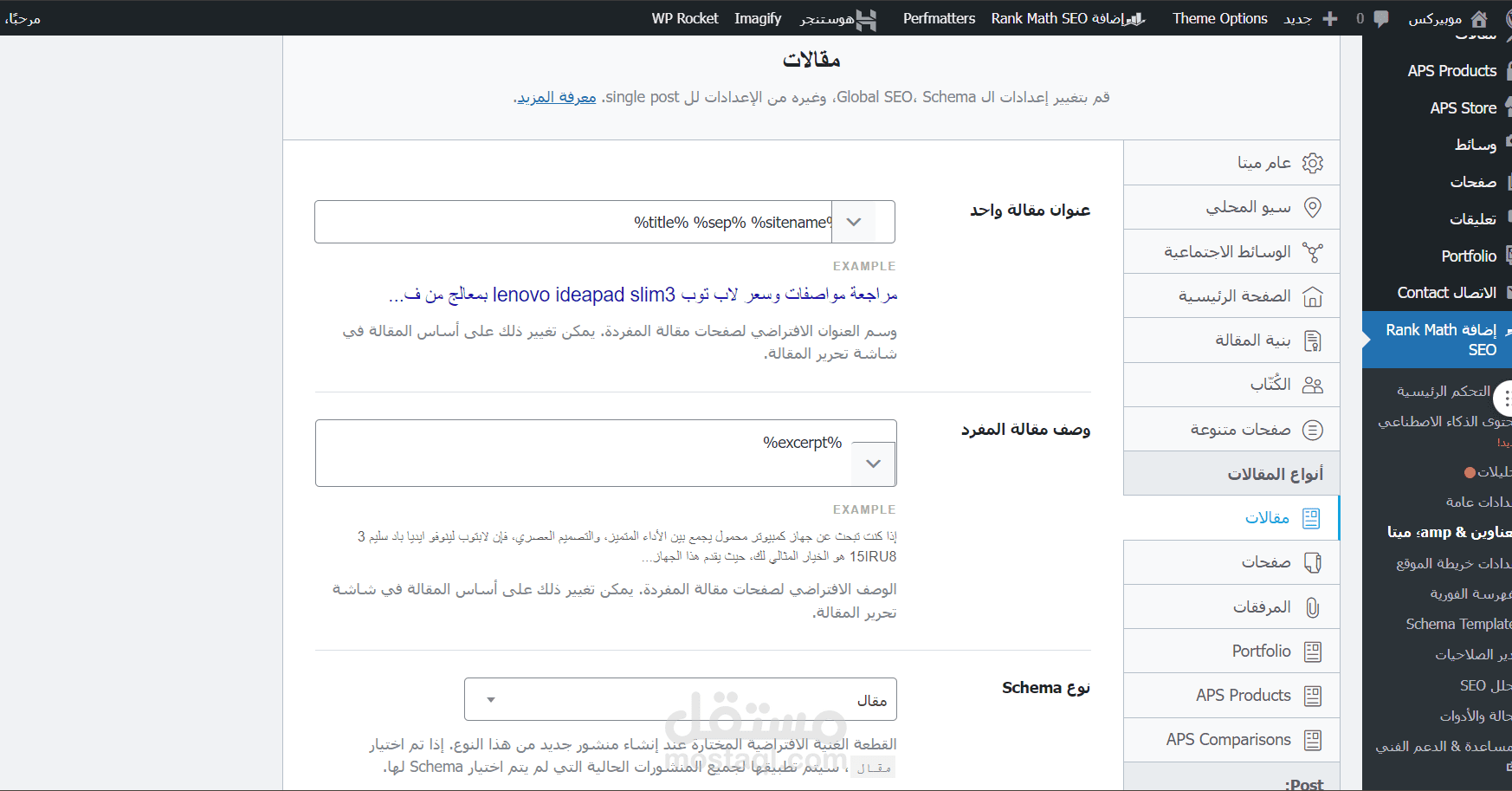1512x791 pixels.
Task: Follow the معرفة المزيد link
Action: [557, 97]
